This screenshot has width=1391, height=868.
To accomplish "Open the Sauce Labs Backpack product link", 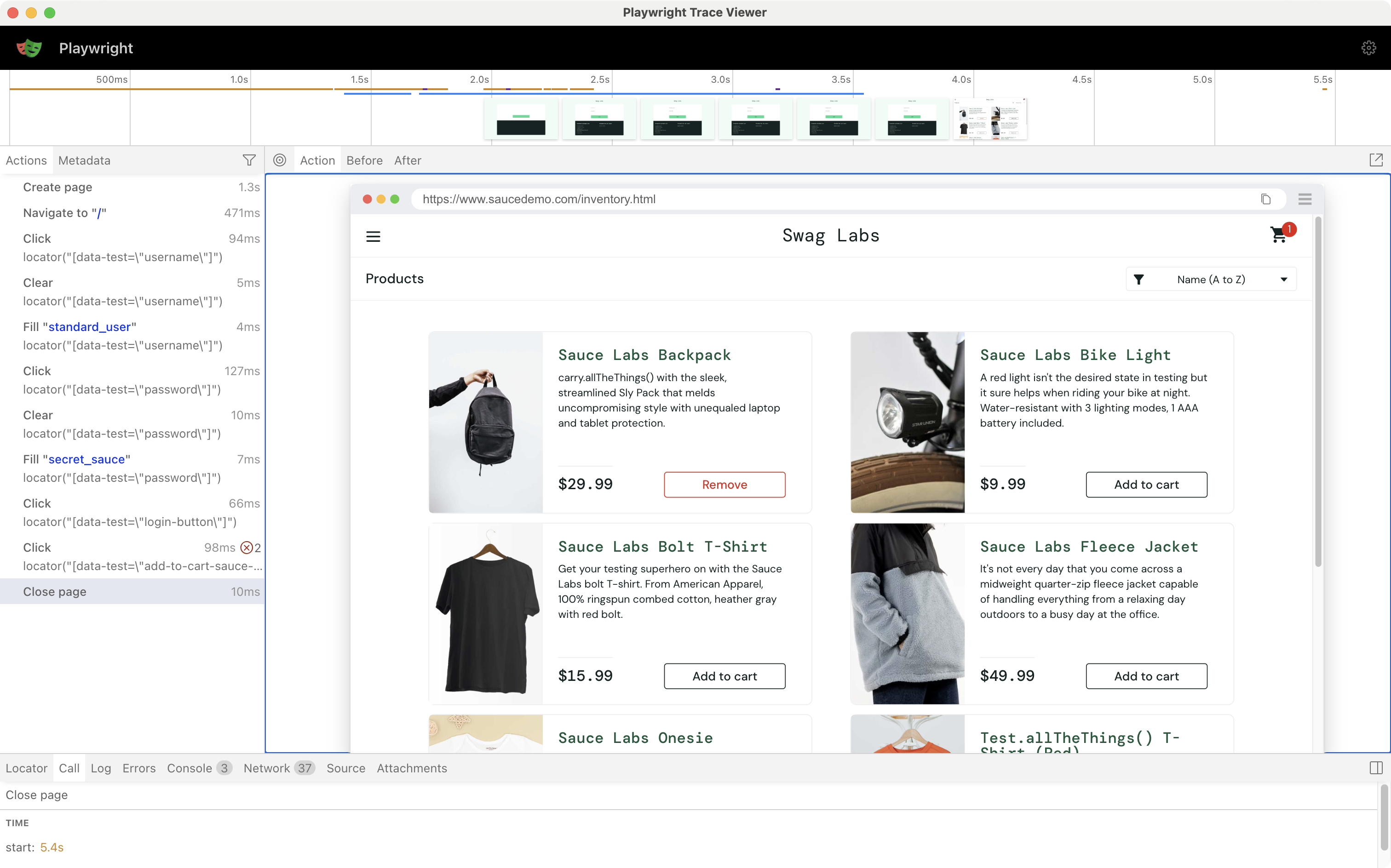I will pos(644,355).
